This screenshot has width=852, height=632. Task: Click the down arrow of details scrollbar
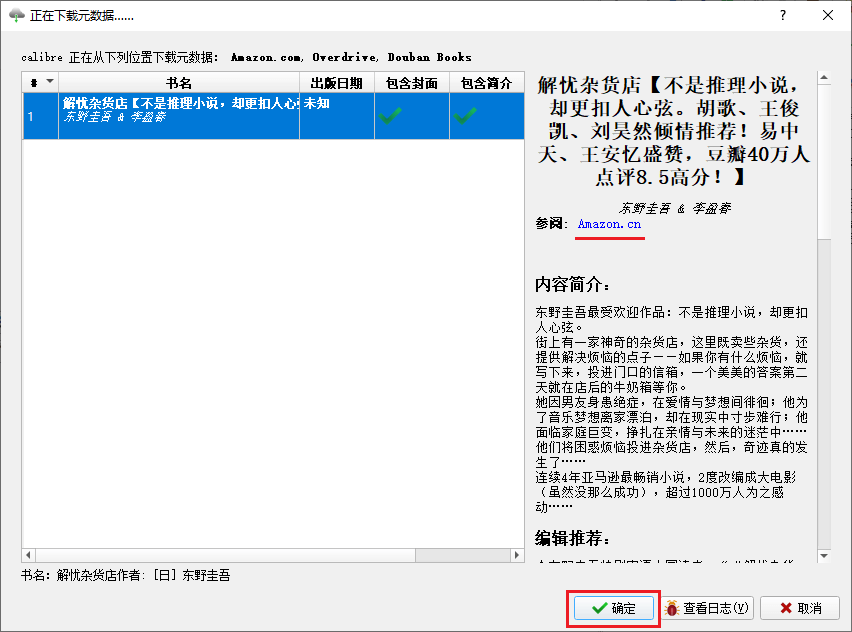coord(824,555)
